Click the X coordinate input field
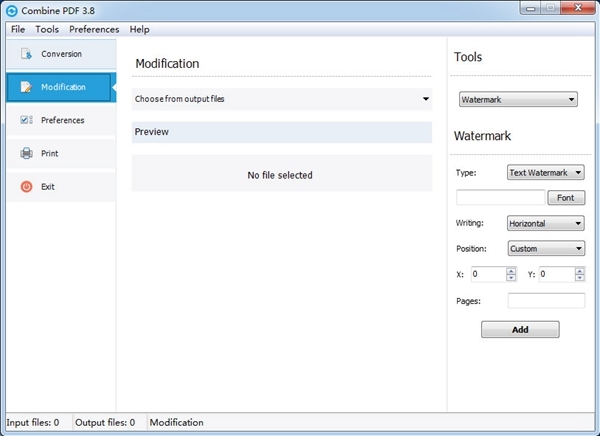The width and height of the screenshot is (600, 436). pyautogui.click(x=489, y=274)
